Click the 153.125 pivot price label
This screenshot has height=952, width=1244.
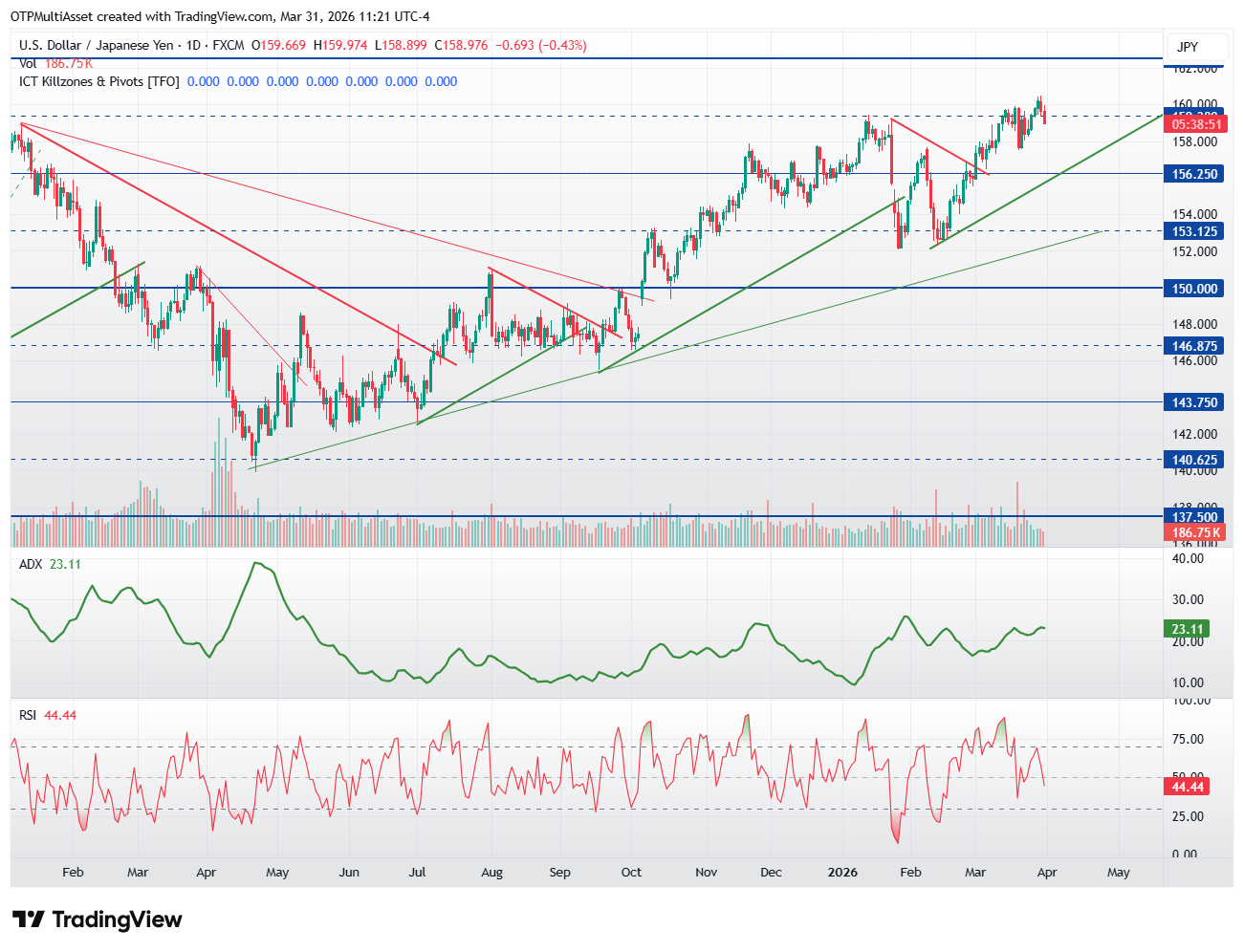[1194, 230]
